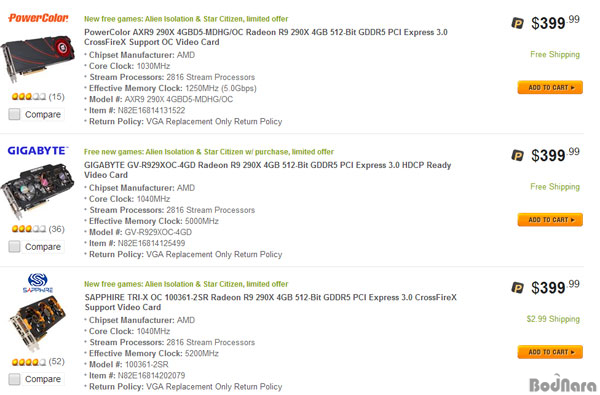The width and height of the screenshot is (600, 395).
Task: View the PowerColor video card thumbnail
Action: [38, 58]
